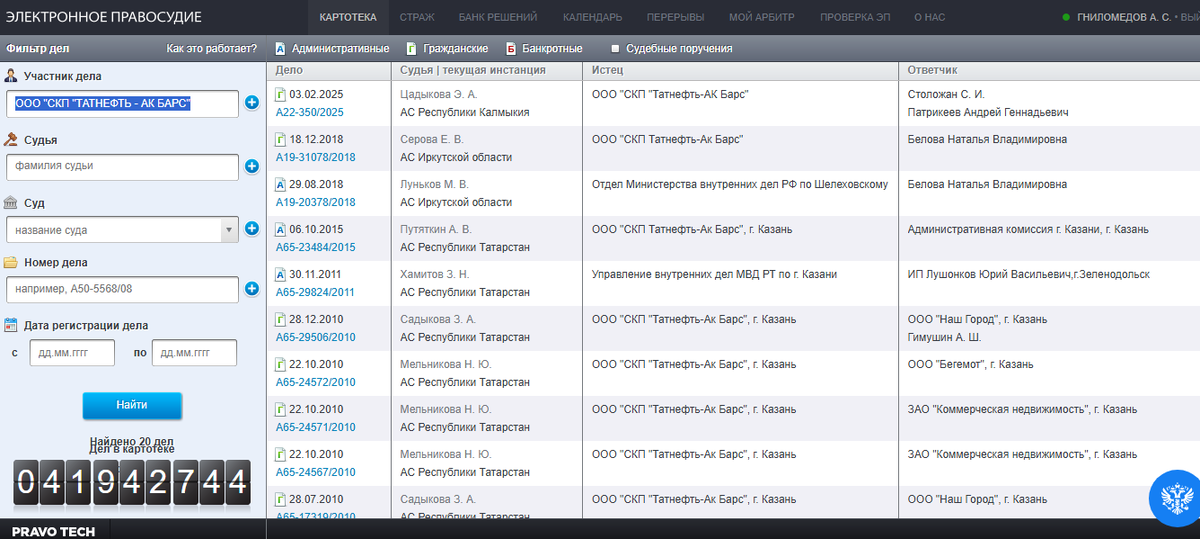Click the judge surname input field
The height and width of the screenshot is (539, 1200).
click(122, 166)
